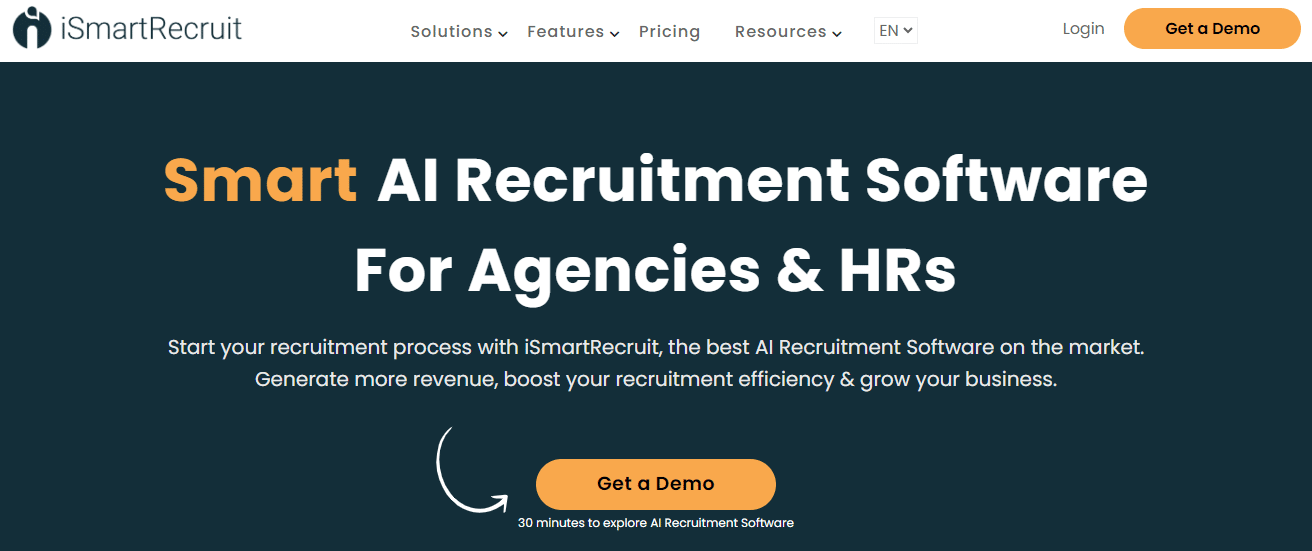Click the iSmartRecruit circular logo icon
This screenshot has height=551, width=1312.
point(32,28)
